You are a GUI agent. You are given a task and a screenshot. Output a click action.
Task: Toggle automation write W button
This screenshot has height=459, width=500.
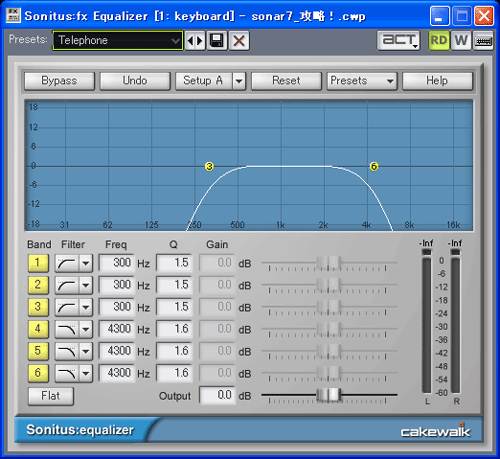point(461,41)
